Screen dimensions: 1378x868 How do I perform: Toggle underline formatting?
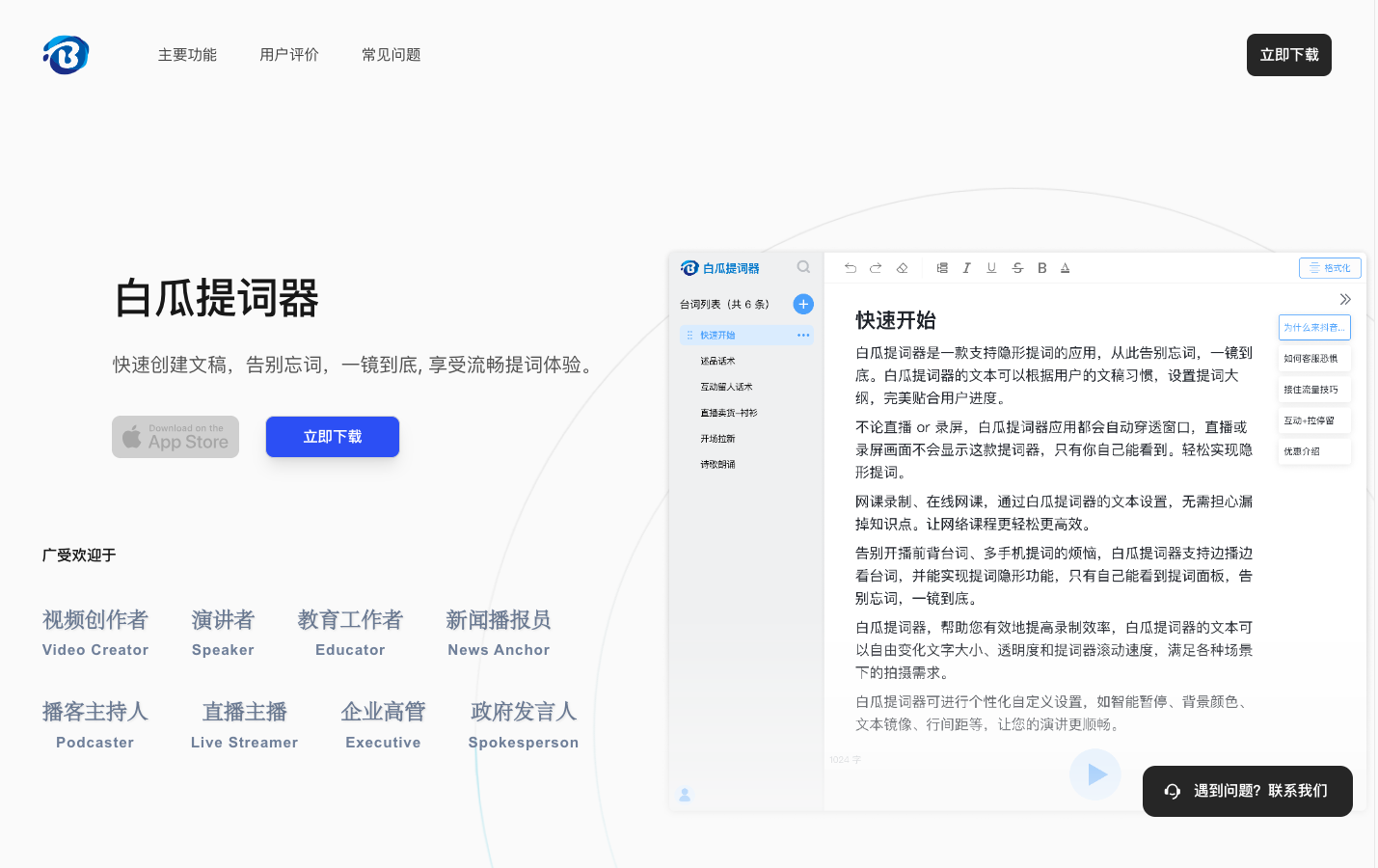991,268
